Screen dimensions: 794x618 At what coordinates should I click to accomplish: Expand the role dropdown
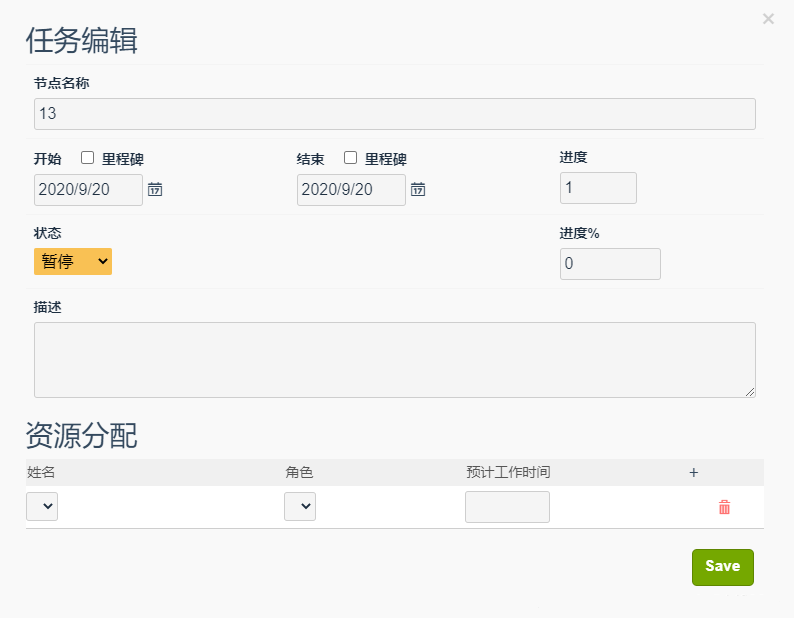pos(300,507)
